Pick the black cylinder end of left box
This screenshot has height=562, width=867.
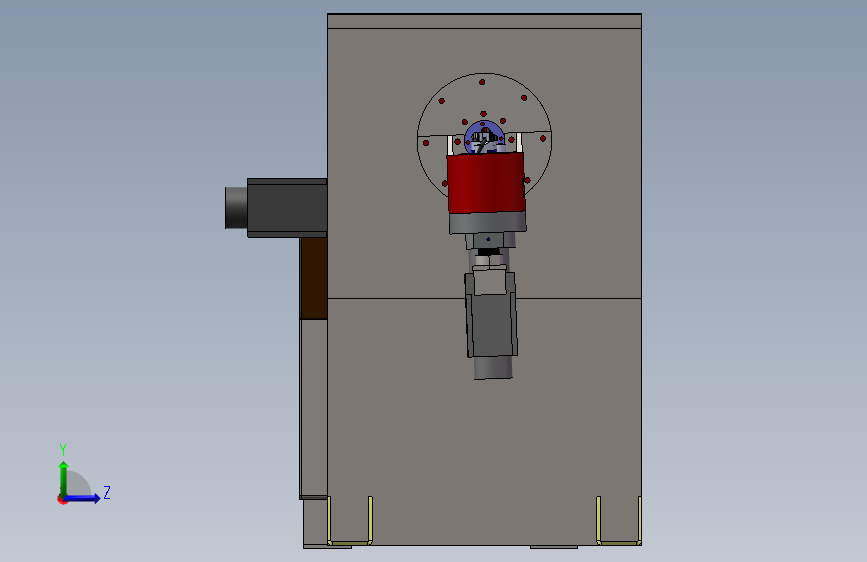[x=236, y=207]
